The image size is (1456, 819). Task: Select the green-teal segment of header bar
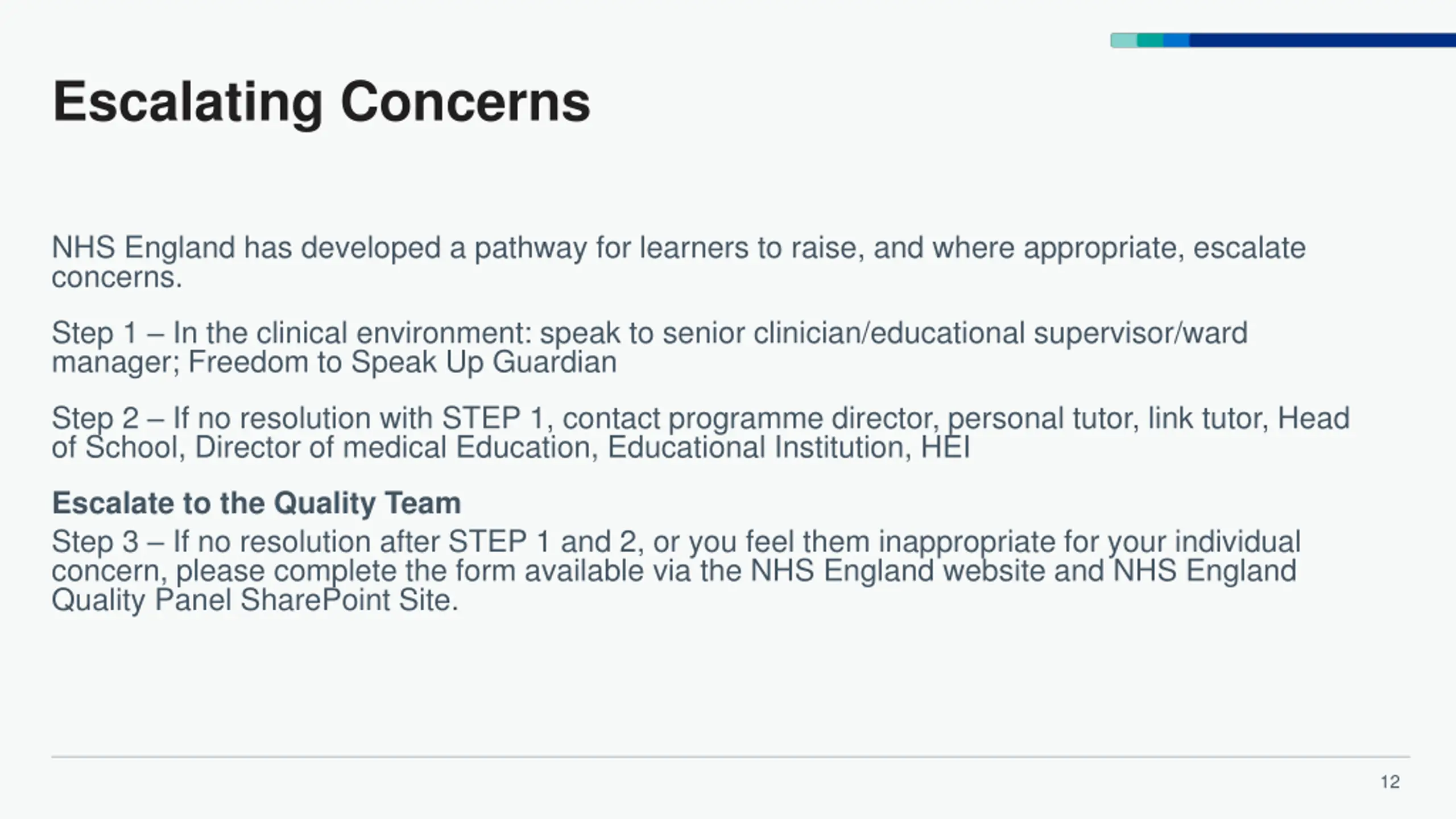coord(1150,40)
